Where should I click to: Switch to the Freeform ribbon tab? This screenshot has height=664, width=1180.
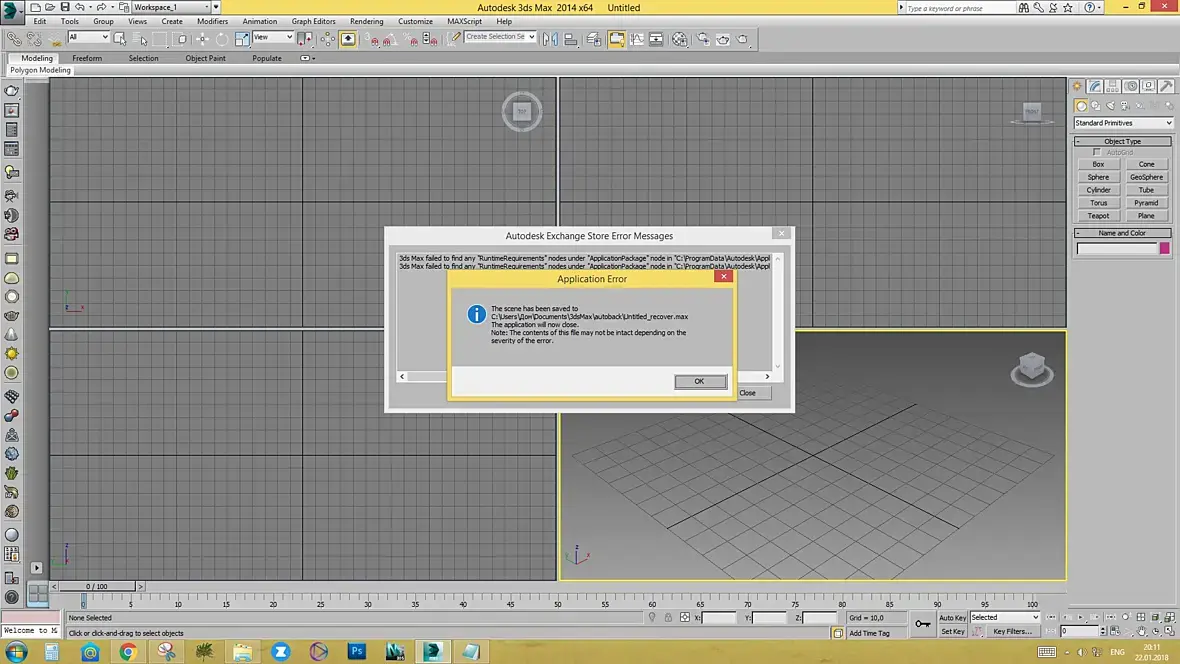point(87,58)
